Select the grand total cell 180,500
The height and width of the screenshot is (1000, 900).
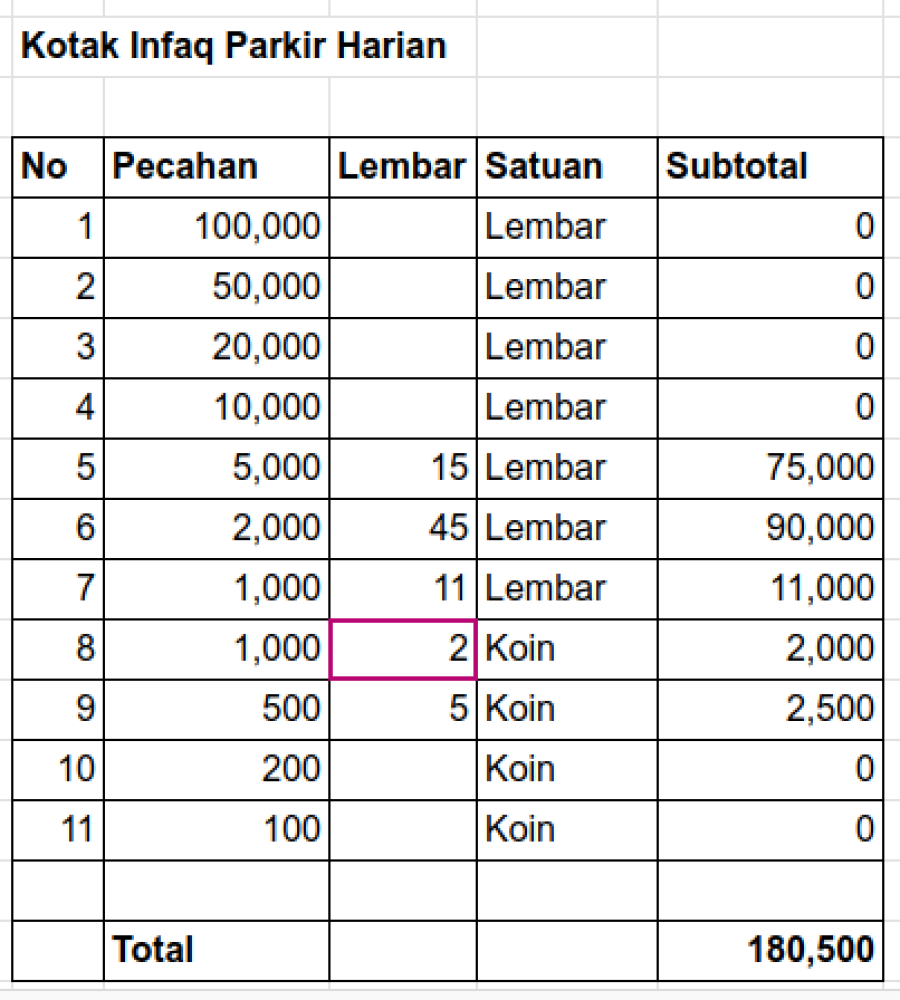coord(770,950)
